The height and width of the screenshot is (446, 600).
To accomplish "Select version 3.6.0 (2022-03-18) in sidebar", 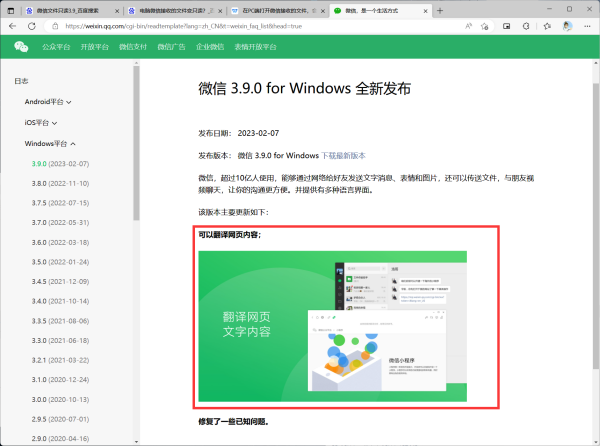I will (61, 242).
